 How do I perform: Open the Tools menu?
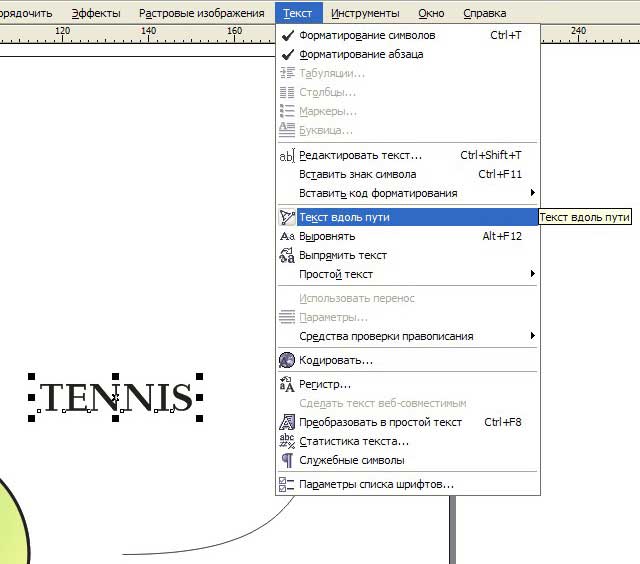[x=365, y=13]
